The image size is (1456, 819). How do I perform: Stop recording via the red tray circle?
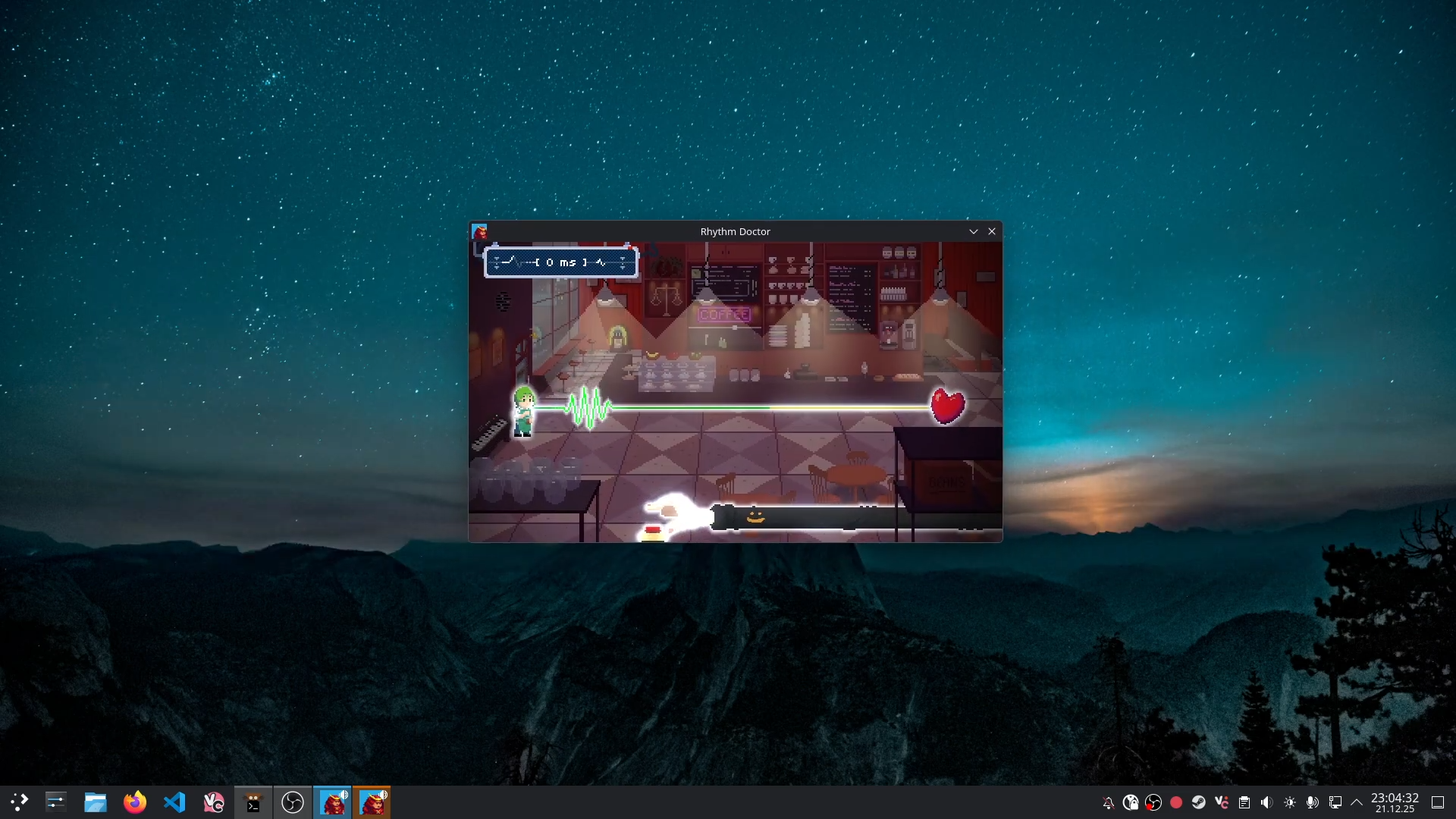pos(1177,802)
